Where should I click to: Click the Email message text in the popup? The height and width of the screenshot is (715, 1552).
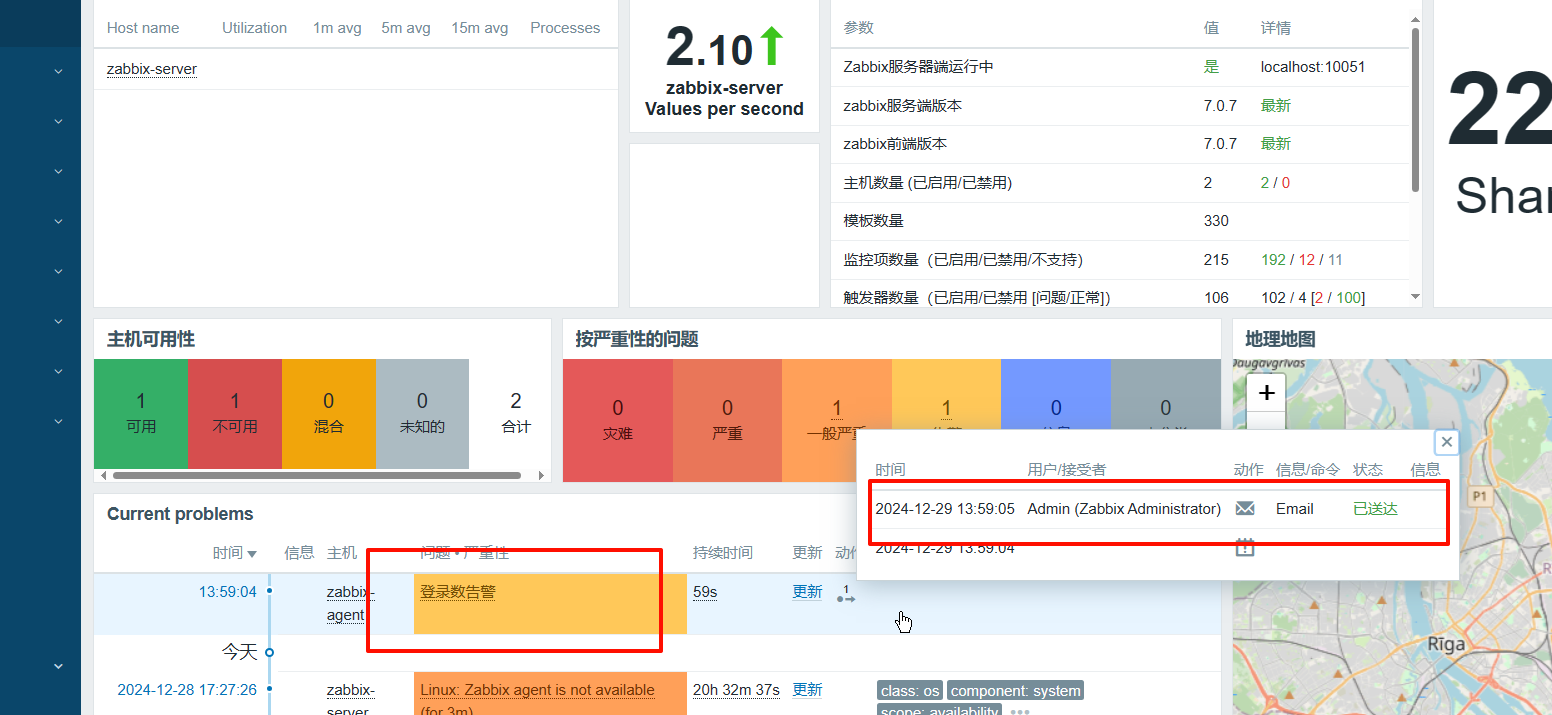[x=1295, y=509]
